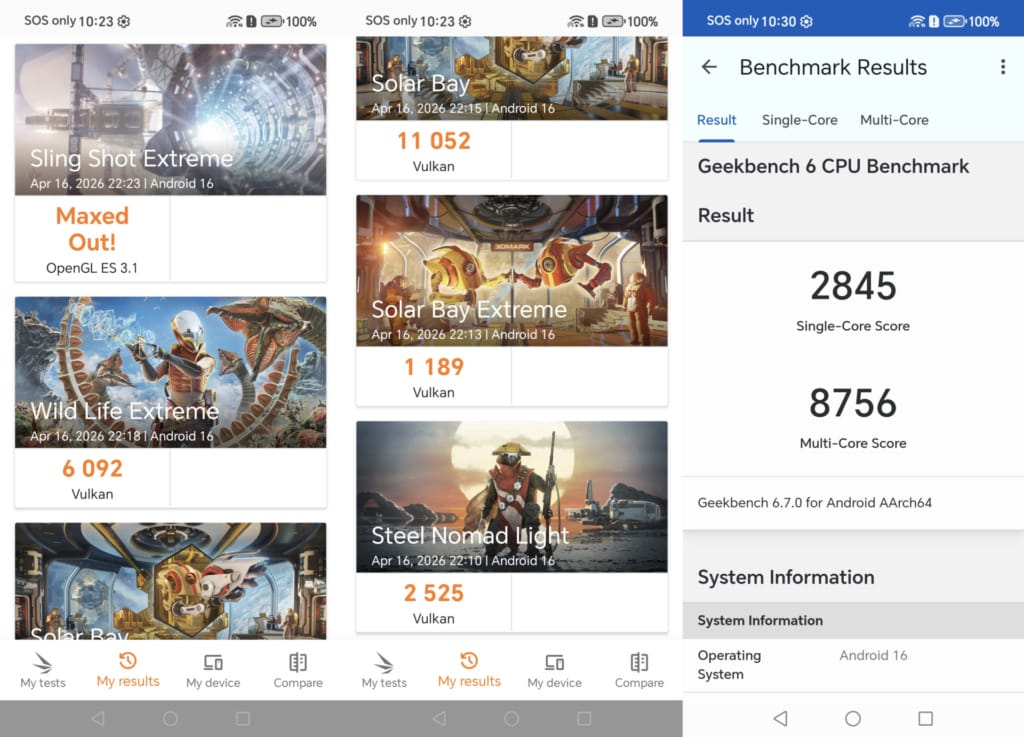Image resolution: width=1024 pixels, height=737 pixels.
Task: Switch to the Multi-Core tab
Action: click(x=894, y=120)
